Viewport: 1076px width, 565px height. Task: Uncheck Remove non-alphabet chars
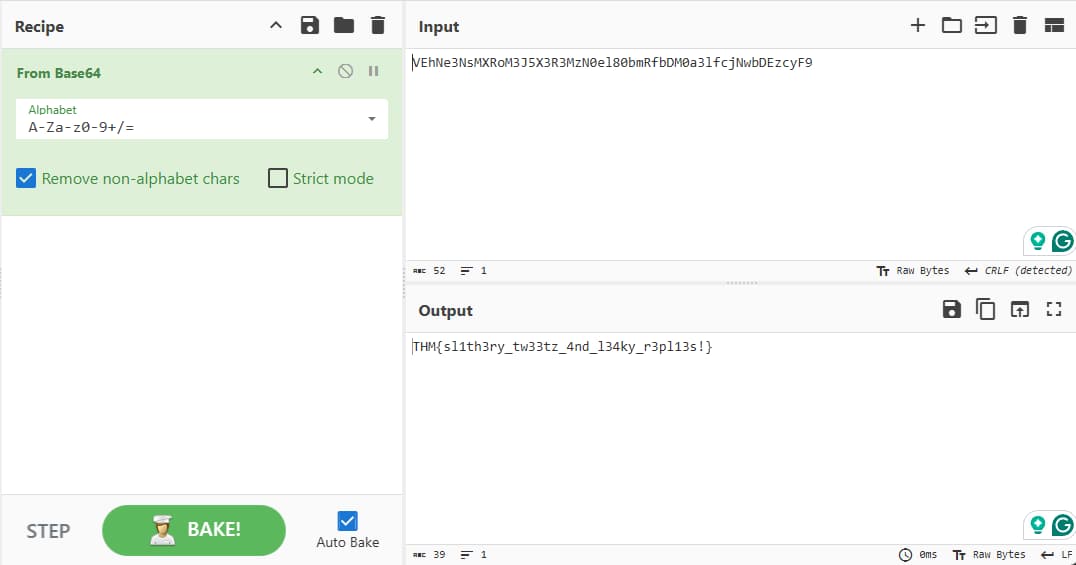27,179
